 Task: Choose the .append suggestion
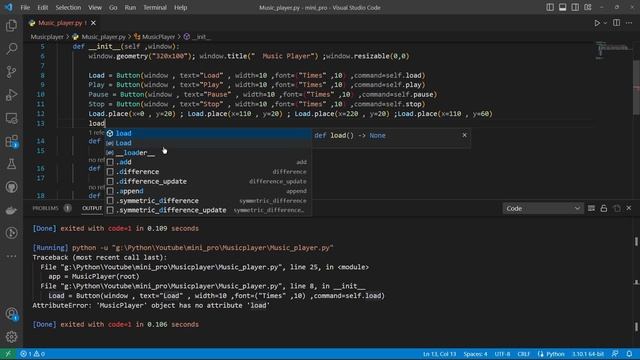click(208, 191)
